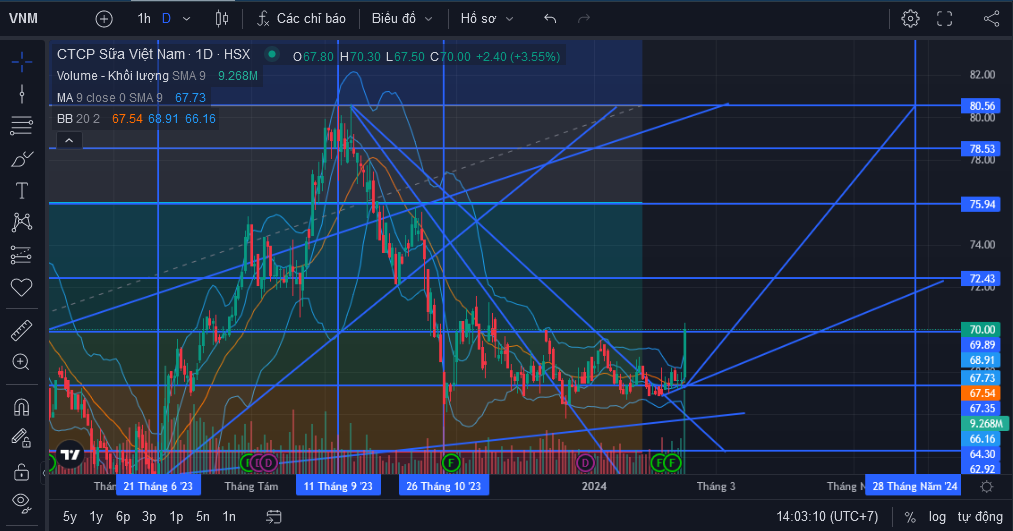The image size is (1013, 531).
Task: Select the crosshair cursor tool
Action: [21, 62]
